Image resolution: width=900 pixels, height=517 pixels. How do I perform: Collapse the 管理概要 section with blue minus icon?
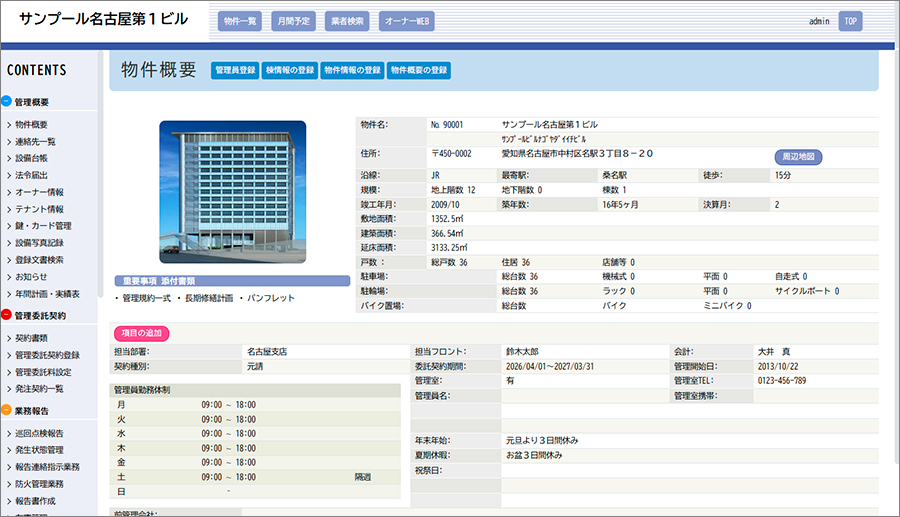coord(7,102)
